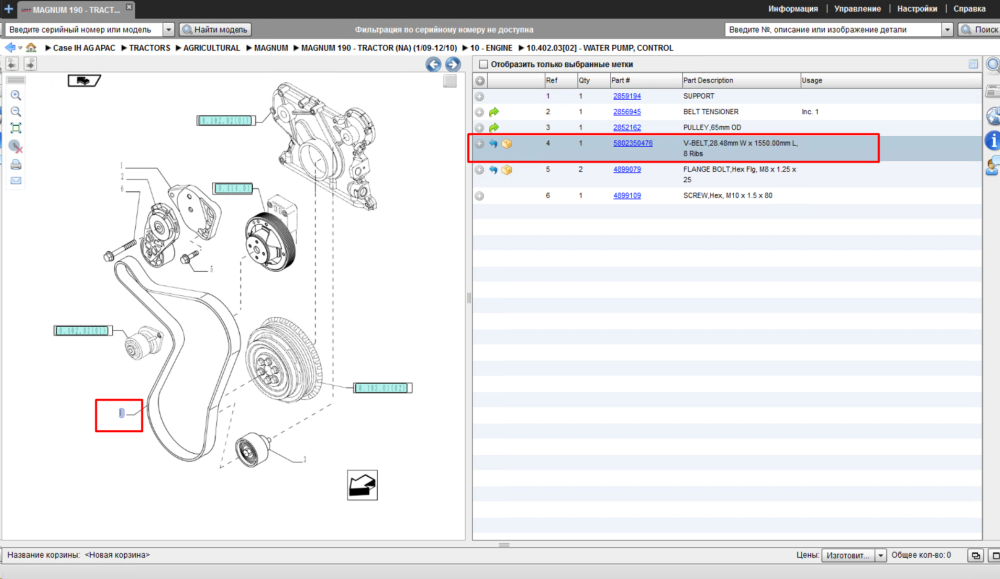Toggle add circle on V-BELT row
This screenshot has height=579, width=1000.
[x=480, y=144]
